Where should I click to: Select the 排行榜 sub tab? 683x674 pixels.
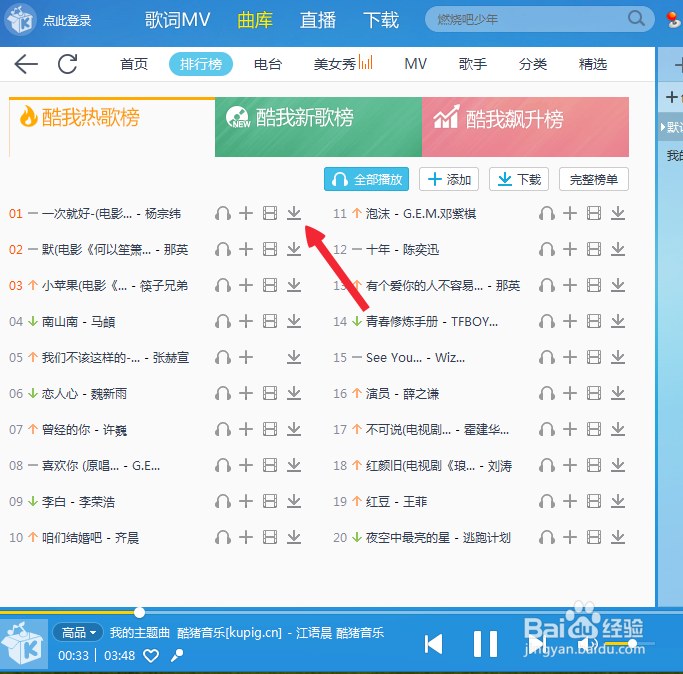pyautogui.click(x=201, y=64)
